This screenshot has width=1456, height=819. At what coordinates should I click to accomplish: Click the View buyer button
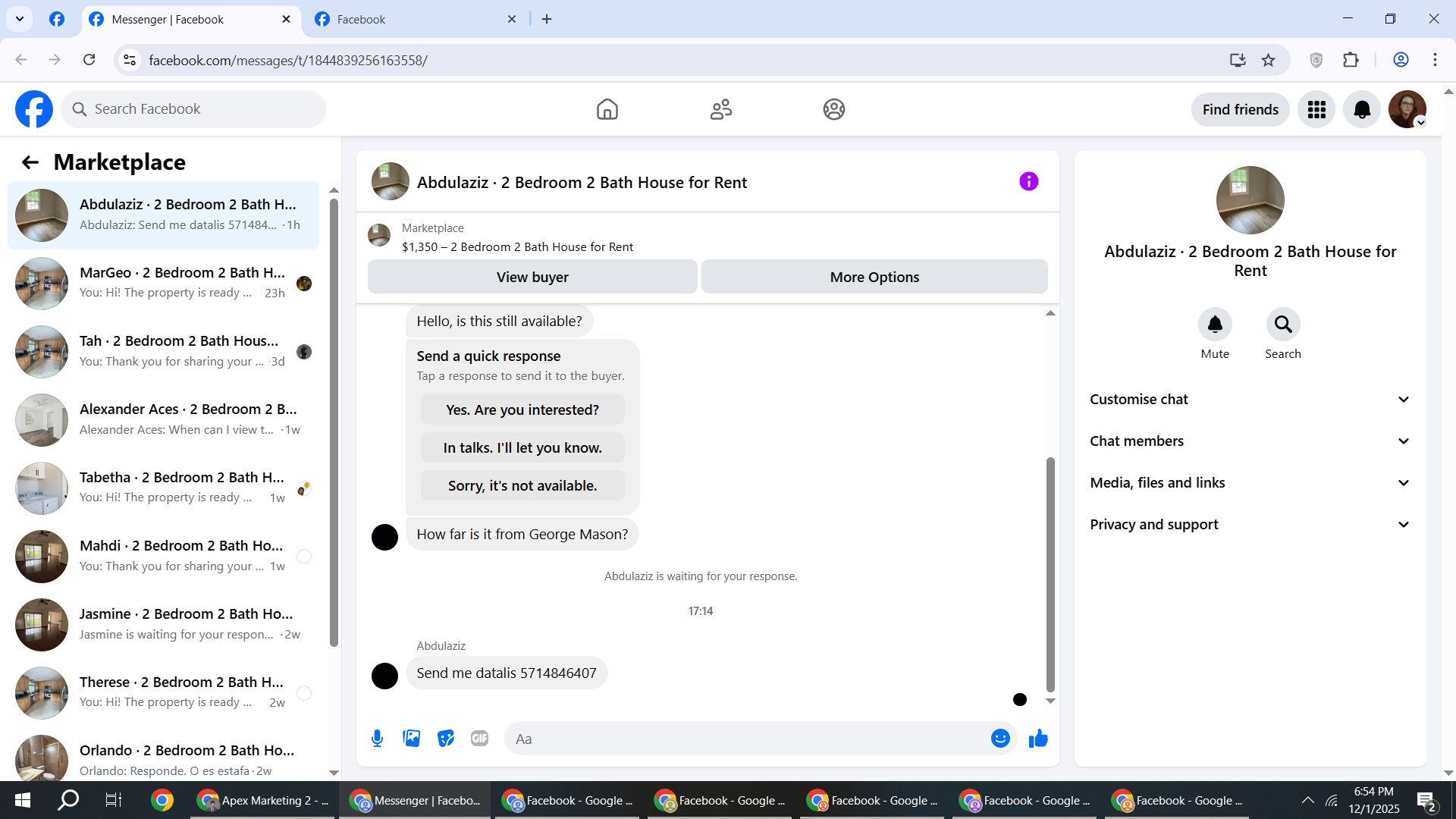pos(532,277)
